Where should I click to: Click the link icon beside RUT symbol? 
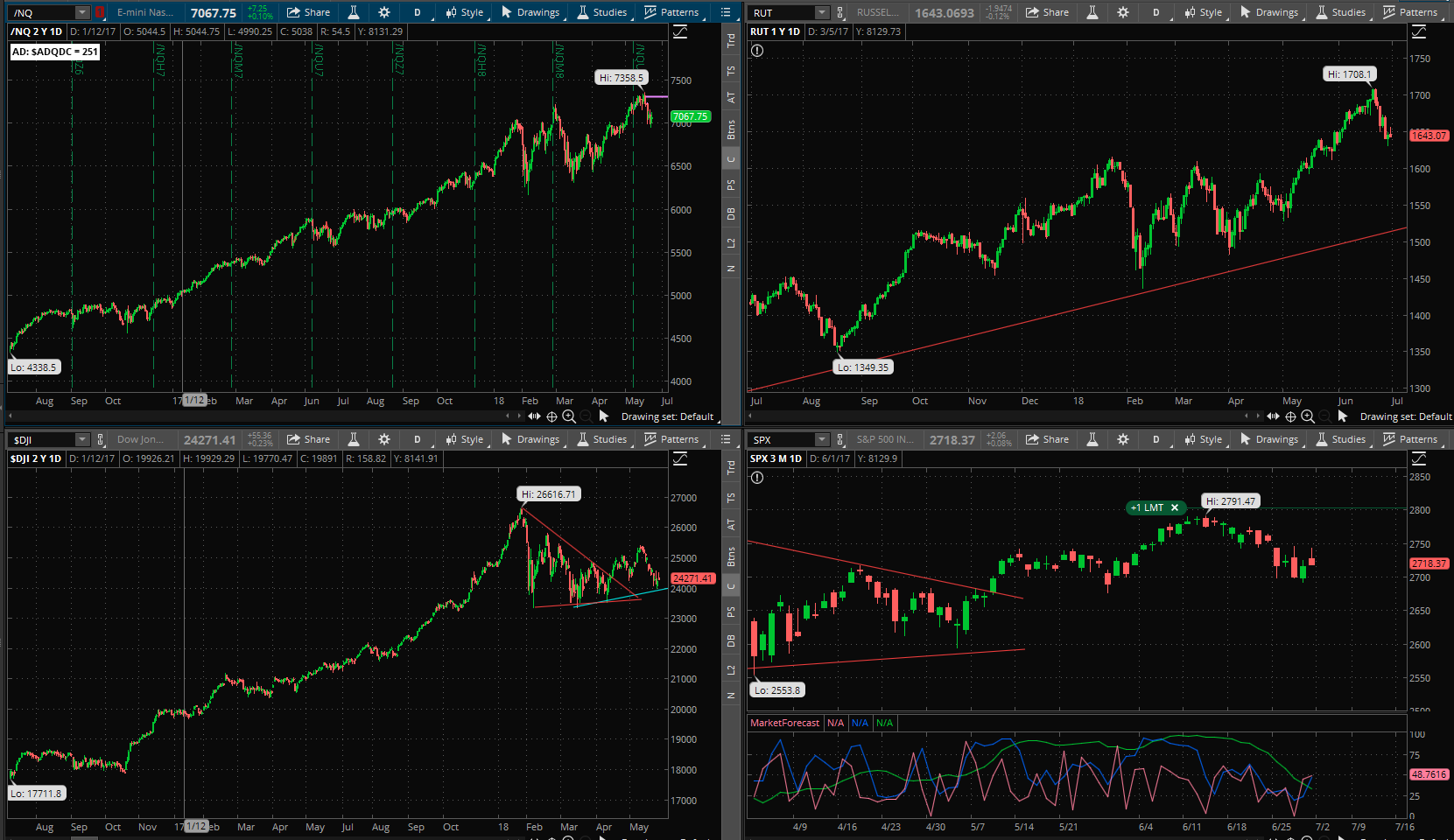(x=840, y=12)
